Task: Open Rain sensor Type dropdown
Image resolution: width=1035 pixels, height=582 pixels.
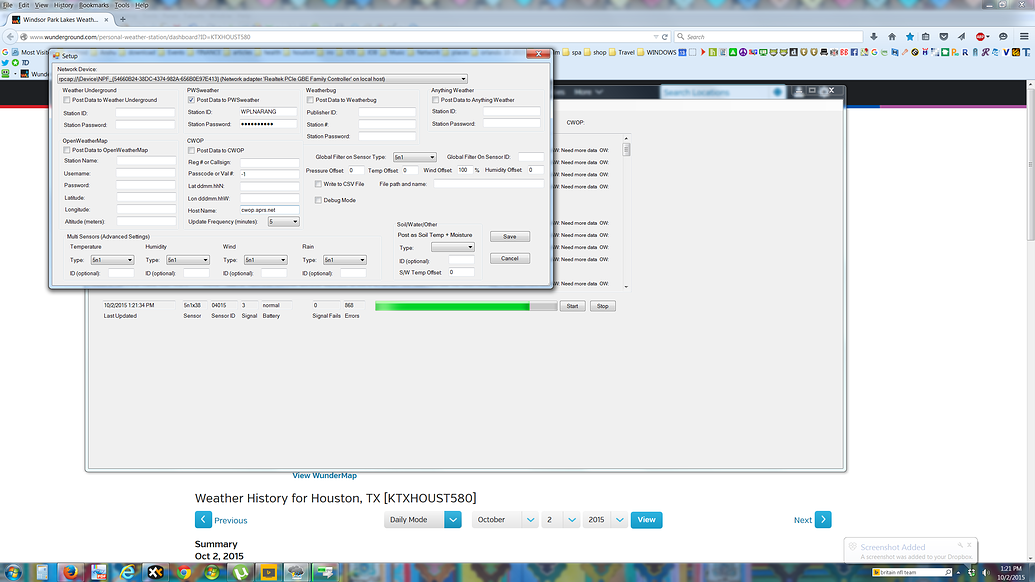Action: tap(345, 260)
